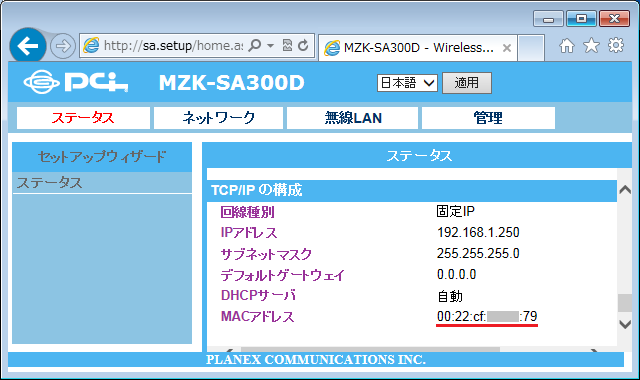Click the 自動 value
640x380 pixels.
point(450,296)
